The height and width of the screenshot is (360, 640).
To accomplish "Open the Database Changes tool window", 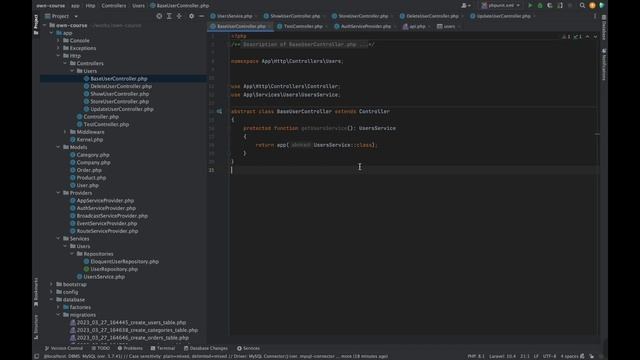I will (206, 349).
